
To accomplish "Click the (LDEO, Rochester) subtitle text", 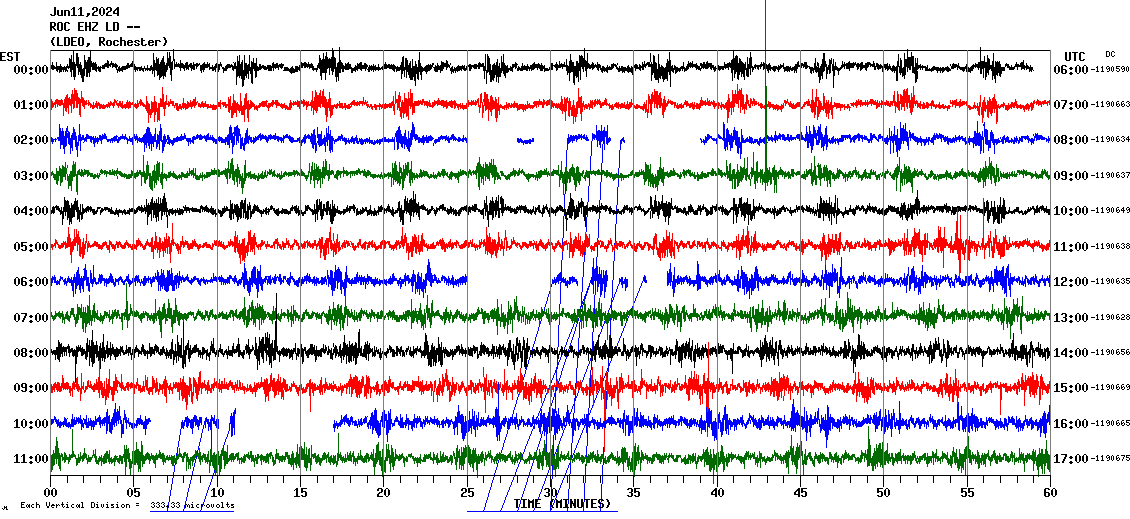I will click(108, 42).
